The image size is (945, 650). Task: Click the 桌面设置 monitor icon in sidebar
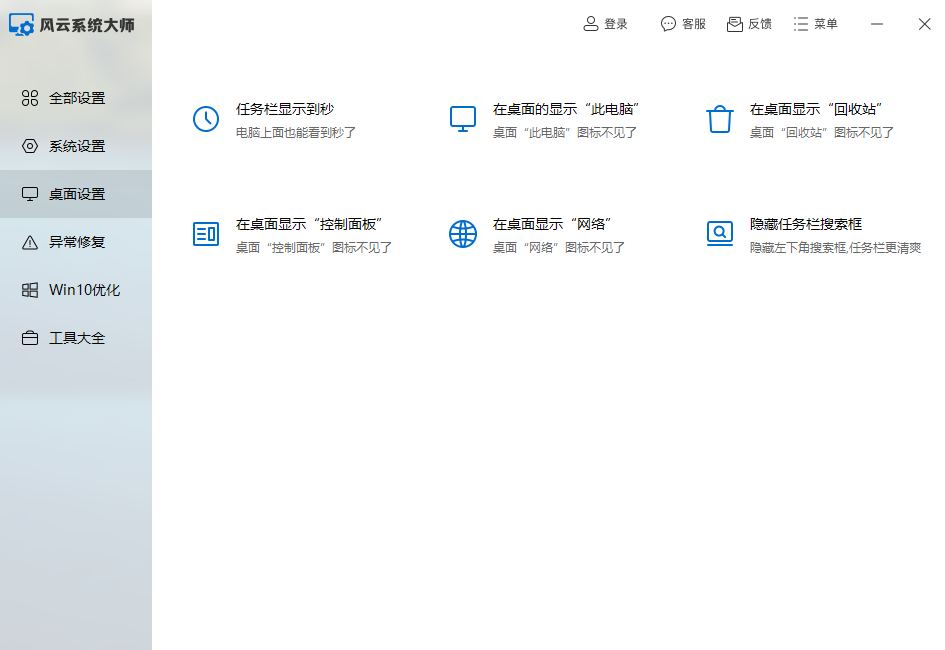30,194
